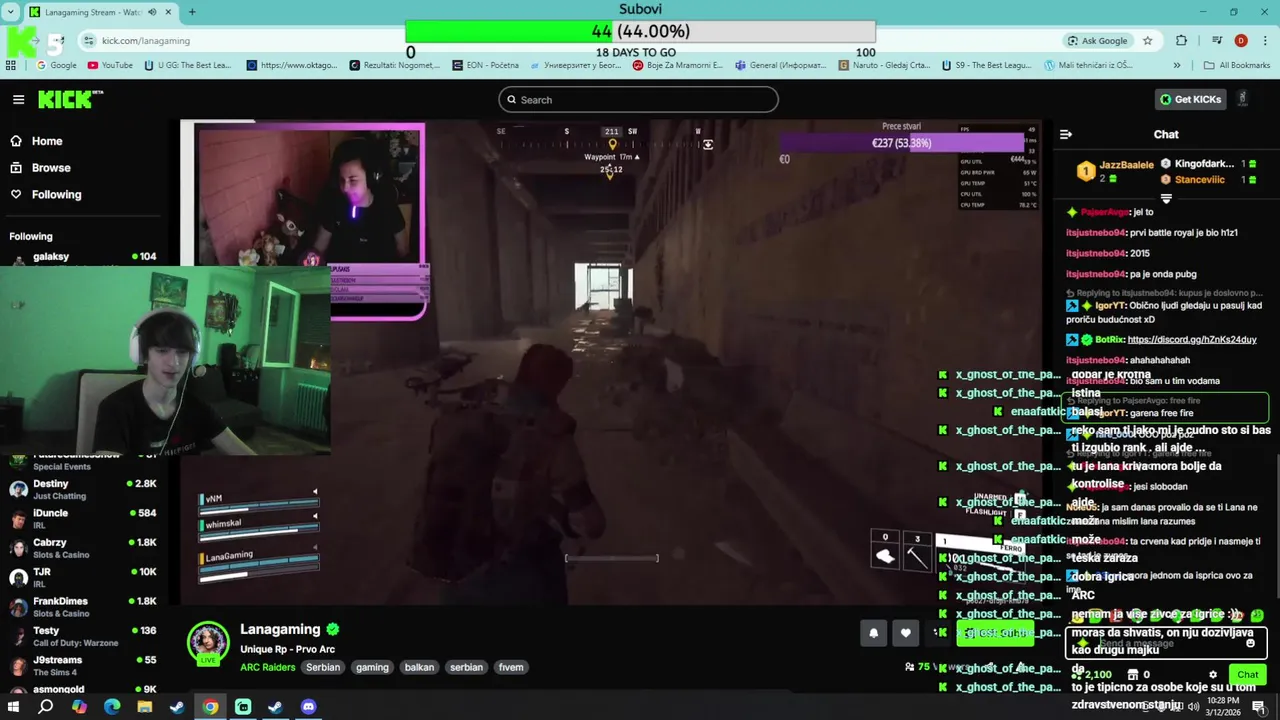
Task: Open TJR's channel in the sidebar
Action: tap(82, 577)
